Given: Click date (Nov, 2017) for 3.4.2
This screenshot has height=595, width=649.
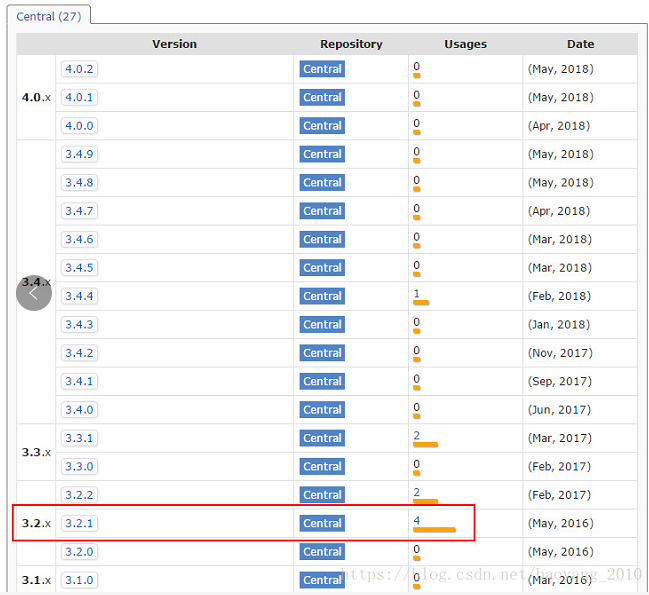Looking at the screenshot, I should pyautogui.click(x=560, y=353).
